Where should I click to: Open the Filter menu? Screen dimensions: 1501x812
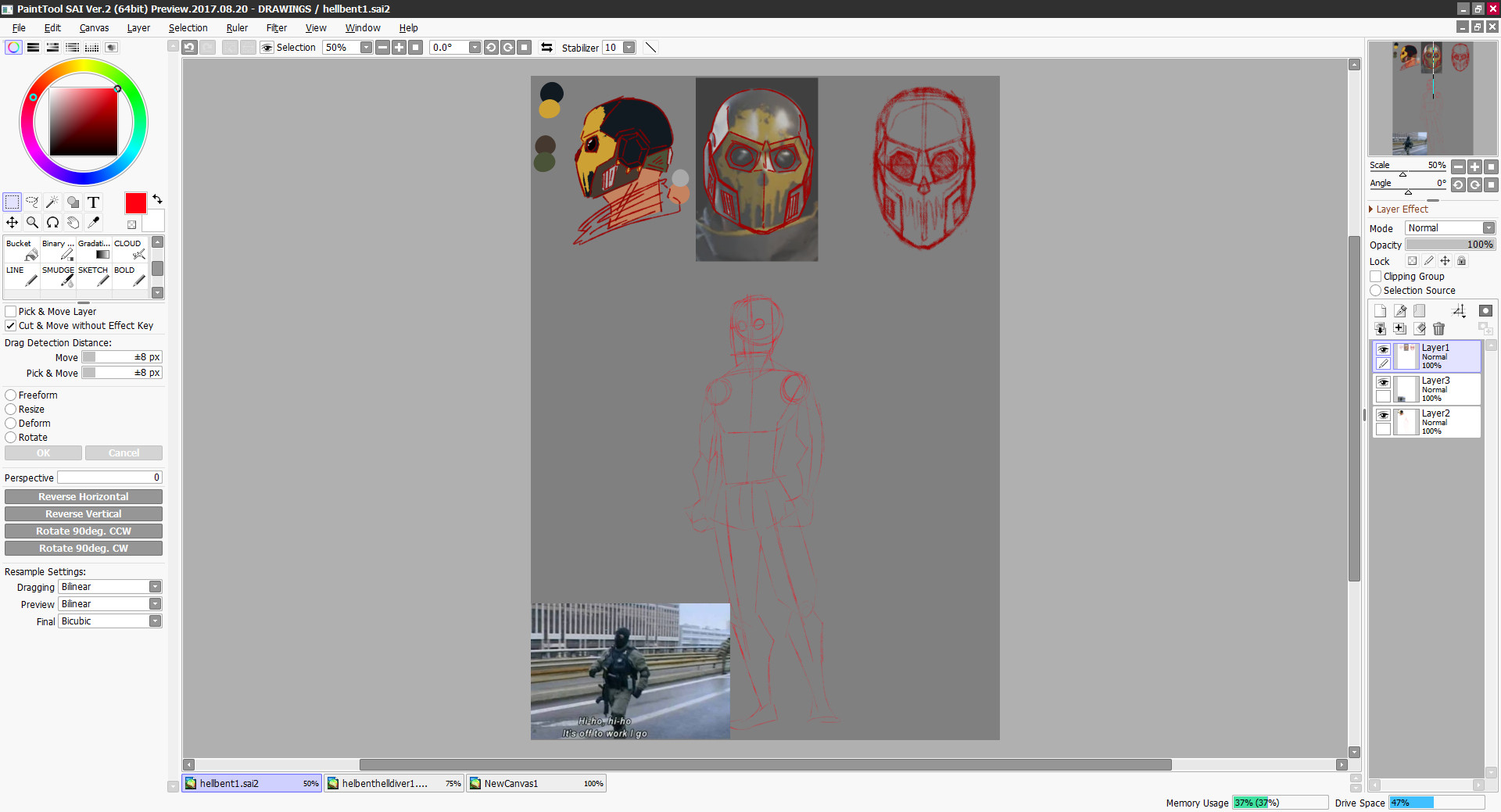[277, 28]
